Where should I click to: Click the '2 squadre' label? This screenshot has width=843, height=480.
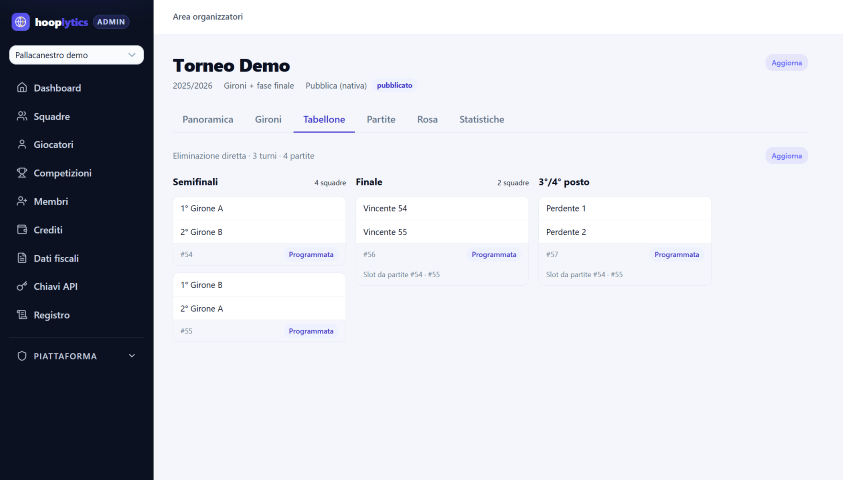tap(513, 183)
